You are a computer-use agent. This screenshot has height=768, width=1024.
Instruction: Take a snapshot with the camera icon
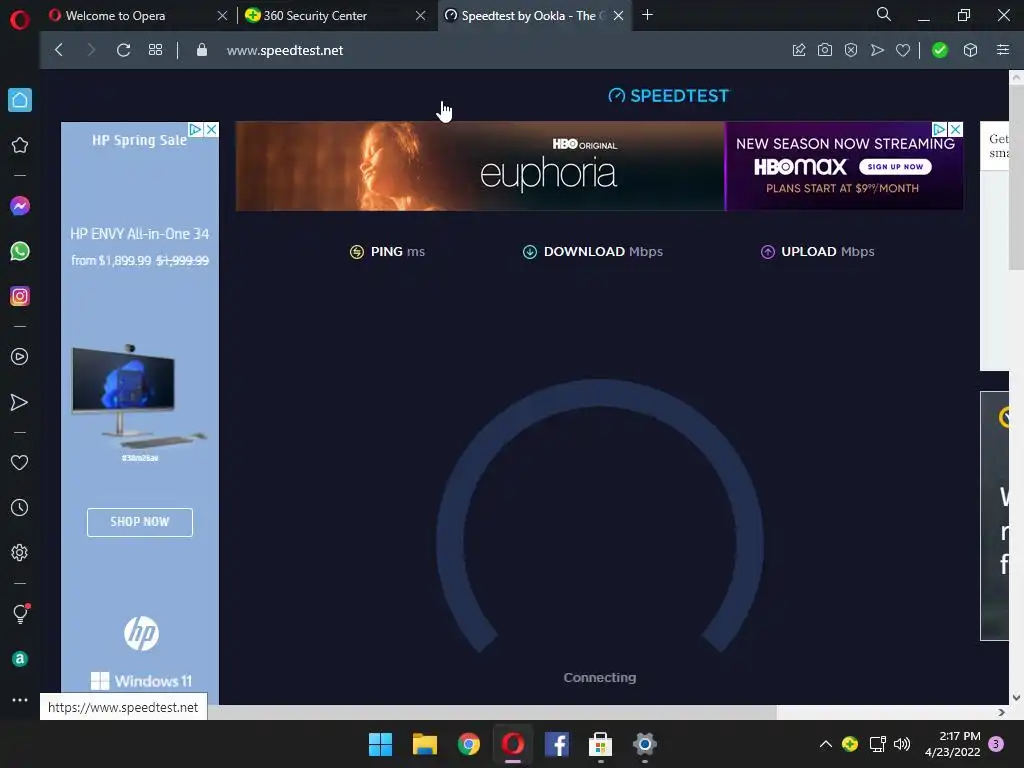coord(825,50)
